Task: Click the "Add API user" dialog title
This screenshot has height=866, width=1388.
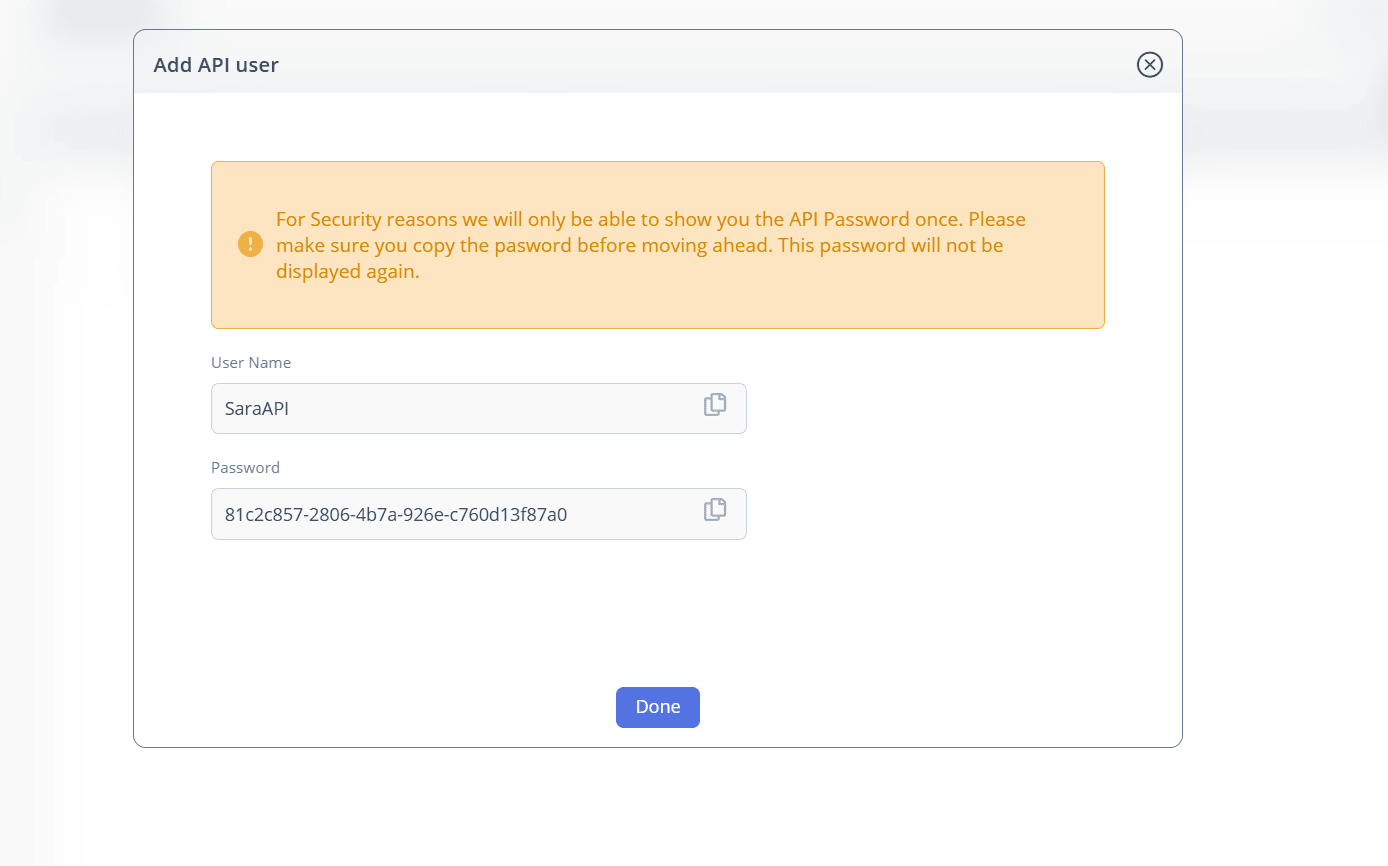Action: click(x=216, y=66)
